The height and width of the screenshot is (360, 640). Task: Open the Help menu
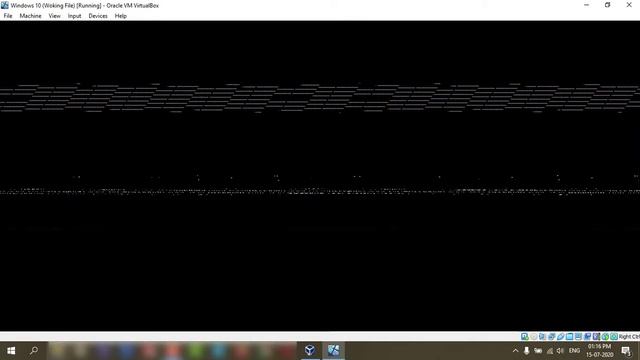120,16
